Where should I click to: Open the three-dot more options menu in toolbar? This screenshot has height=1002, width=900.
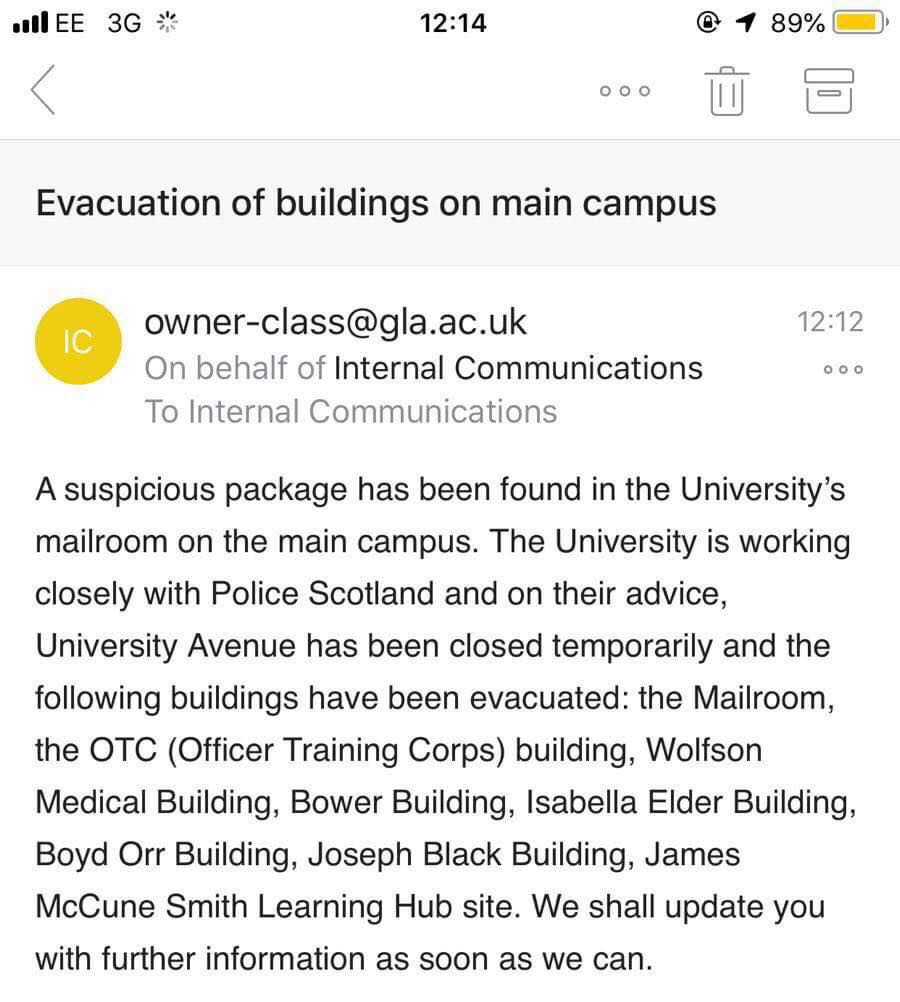tap(625, 91)
